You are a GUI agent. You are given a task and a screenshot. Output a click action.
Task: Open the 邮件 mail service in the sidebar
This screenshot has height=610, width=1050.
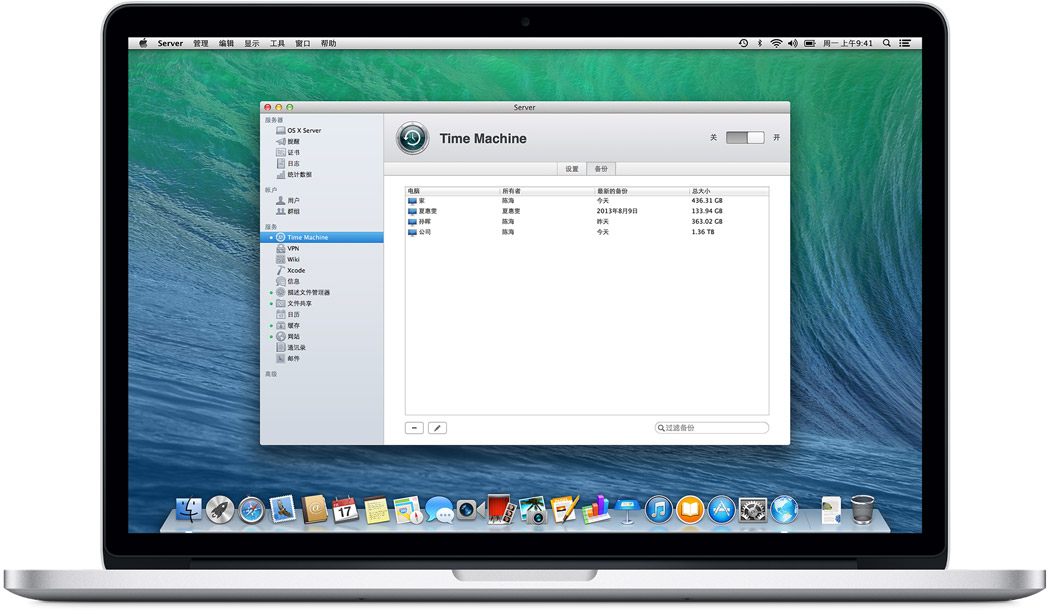click(288, 359)
